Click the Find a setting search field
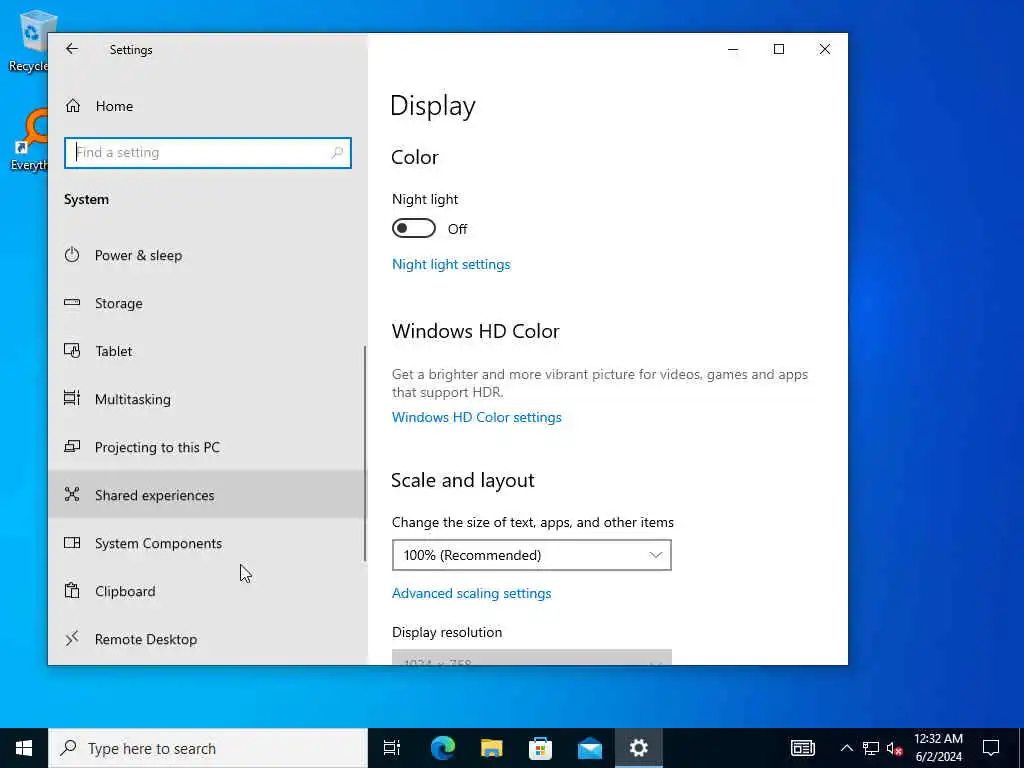 [x=208, y=153]
